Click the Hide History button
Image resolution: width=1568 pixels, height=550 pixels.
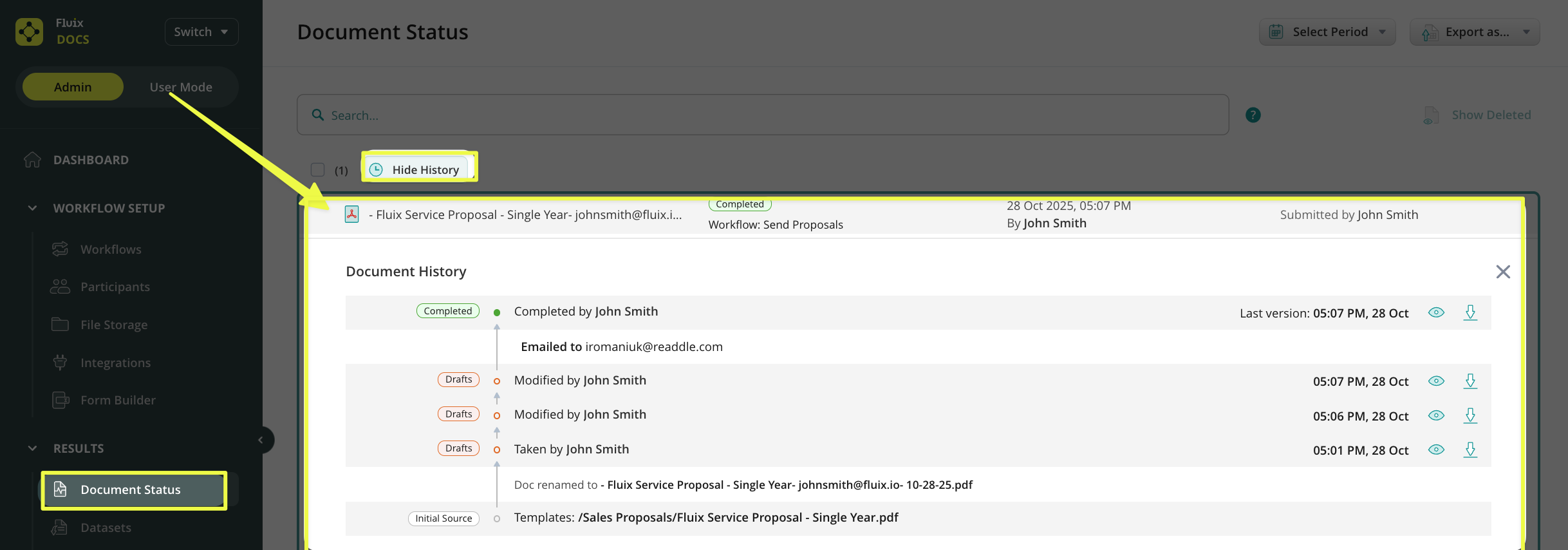[x=417, y=170]
